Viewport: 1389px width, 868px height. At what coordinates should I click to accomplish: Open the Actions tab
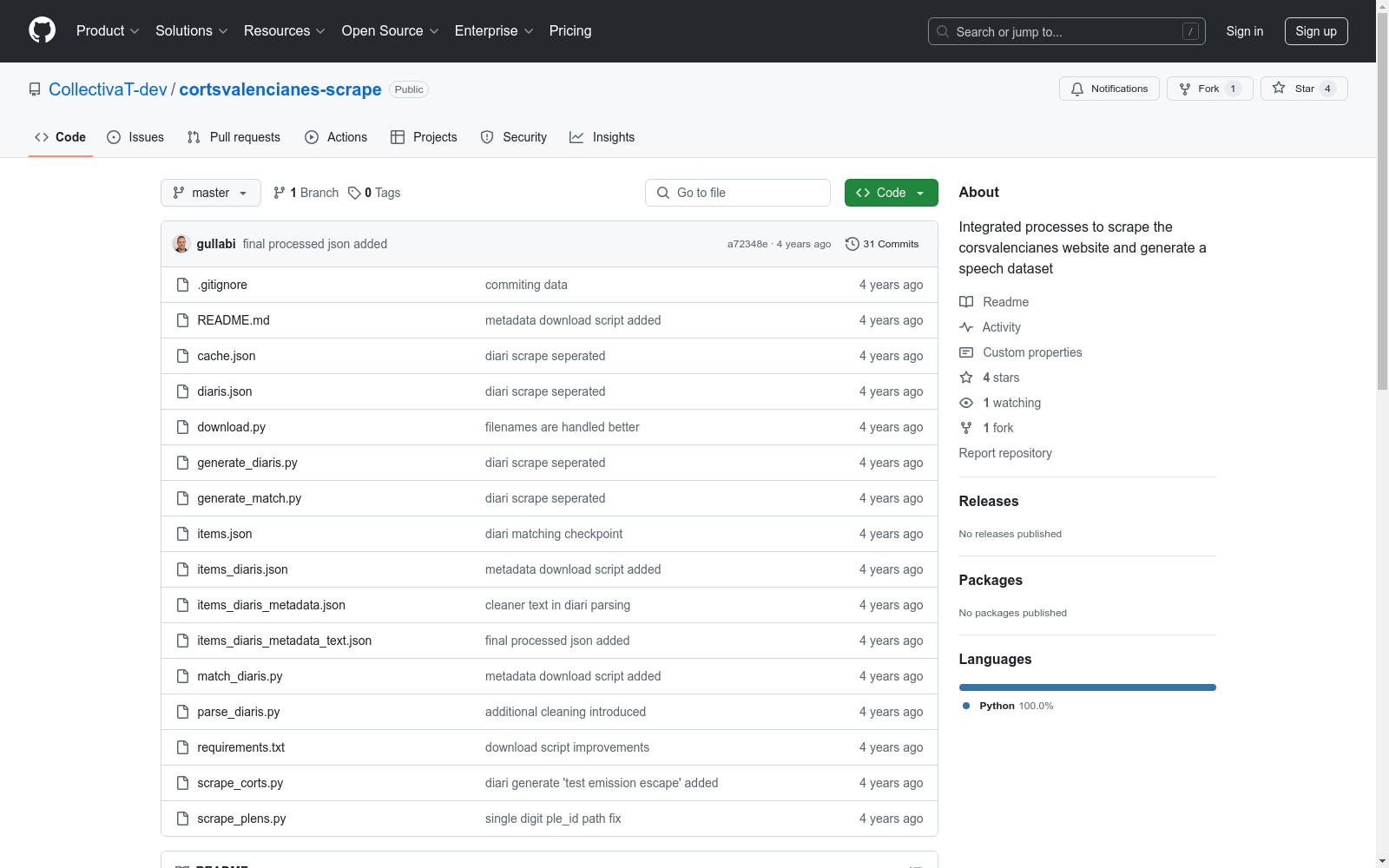336,137
